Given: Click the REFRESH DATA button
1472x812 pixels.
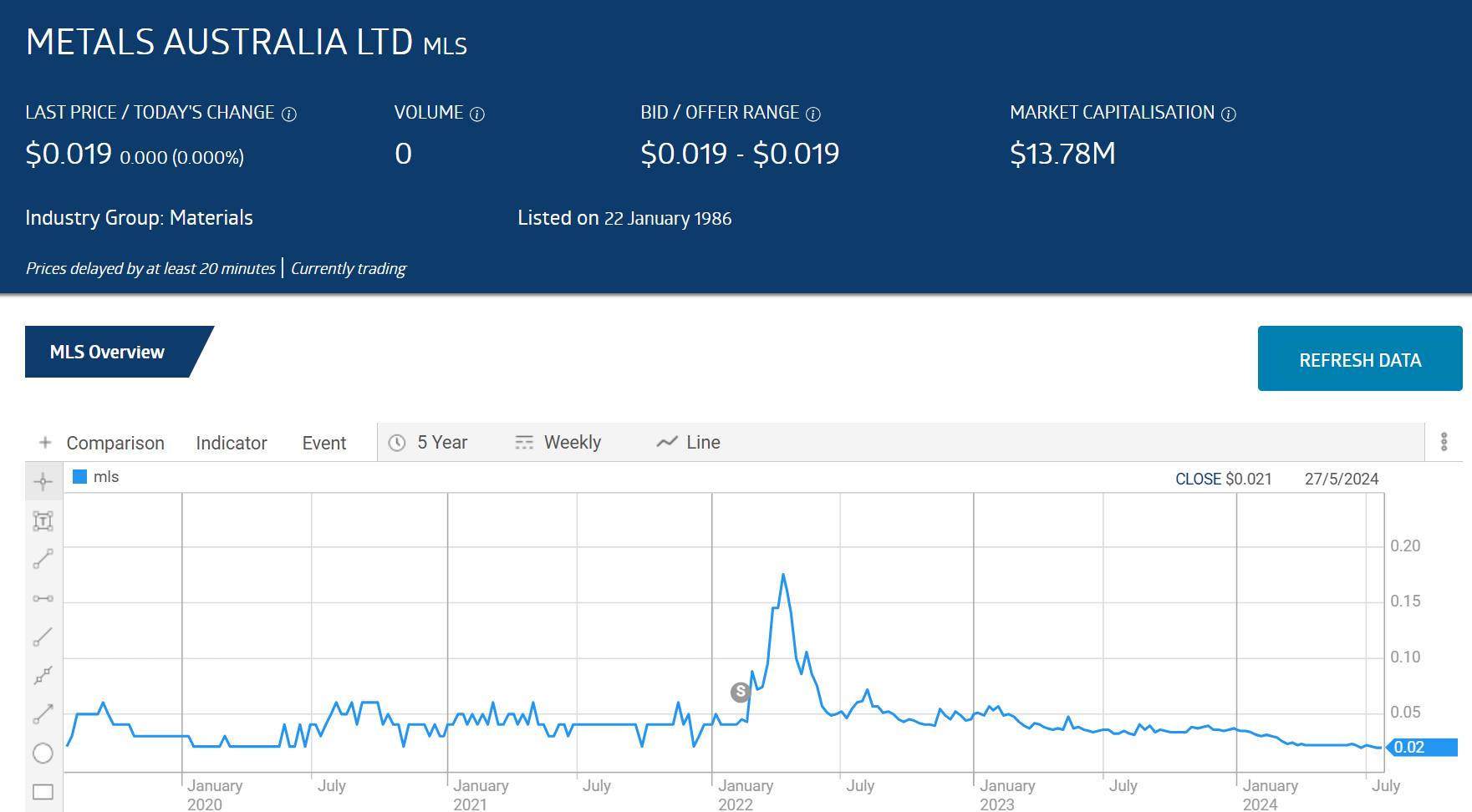Looking at the screenshot, I should (x=1360, y=358).
